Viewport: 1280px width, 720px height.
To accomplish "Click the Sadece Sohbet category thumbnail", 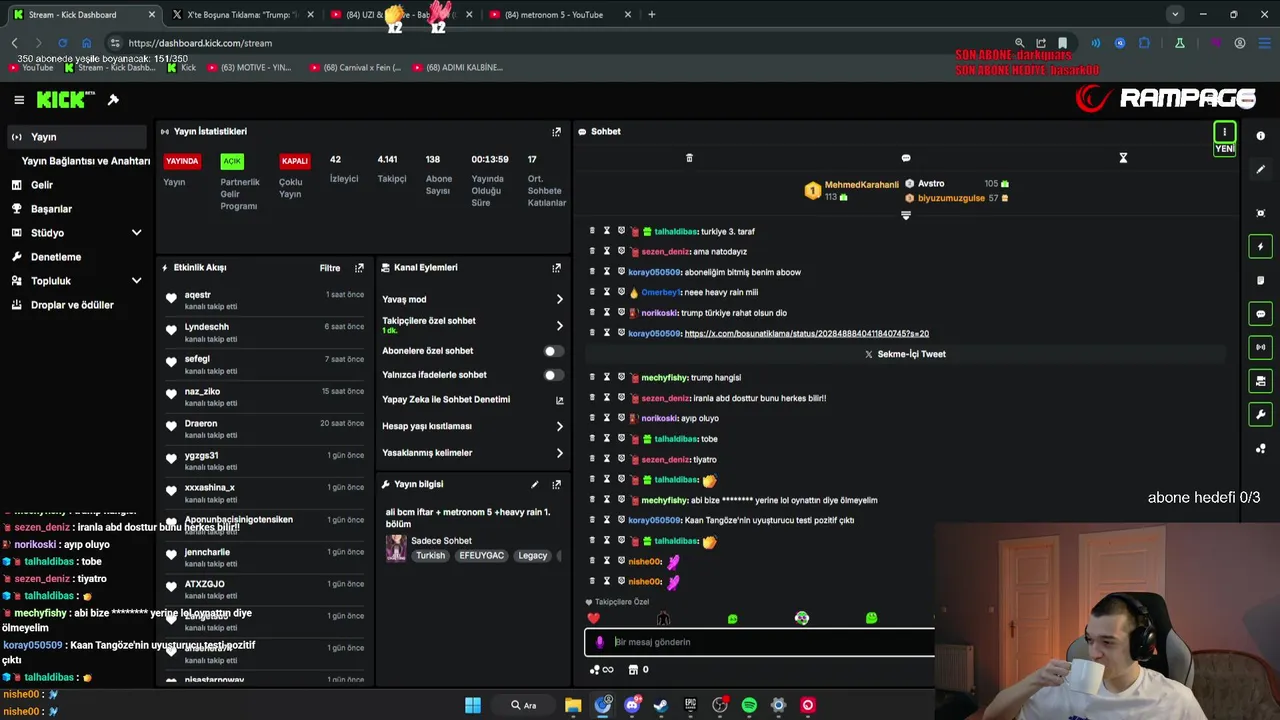I will click(x=396, y=549).
